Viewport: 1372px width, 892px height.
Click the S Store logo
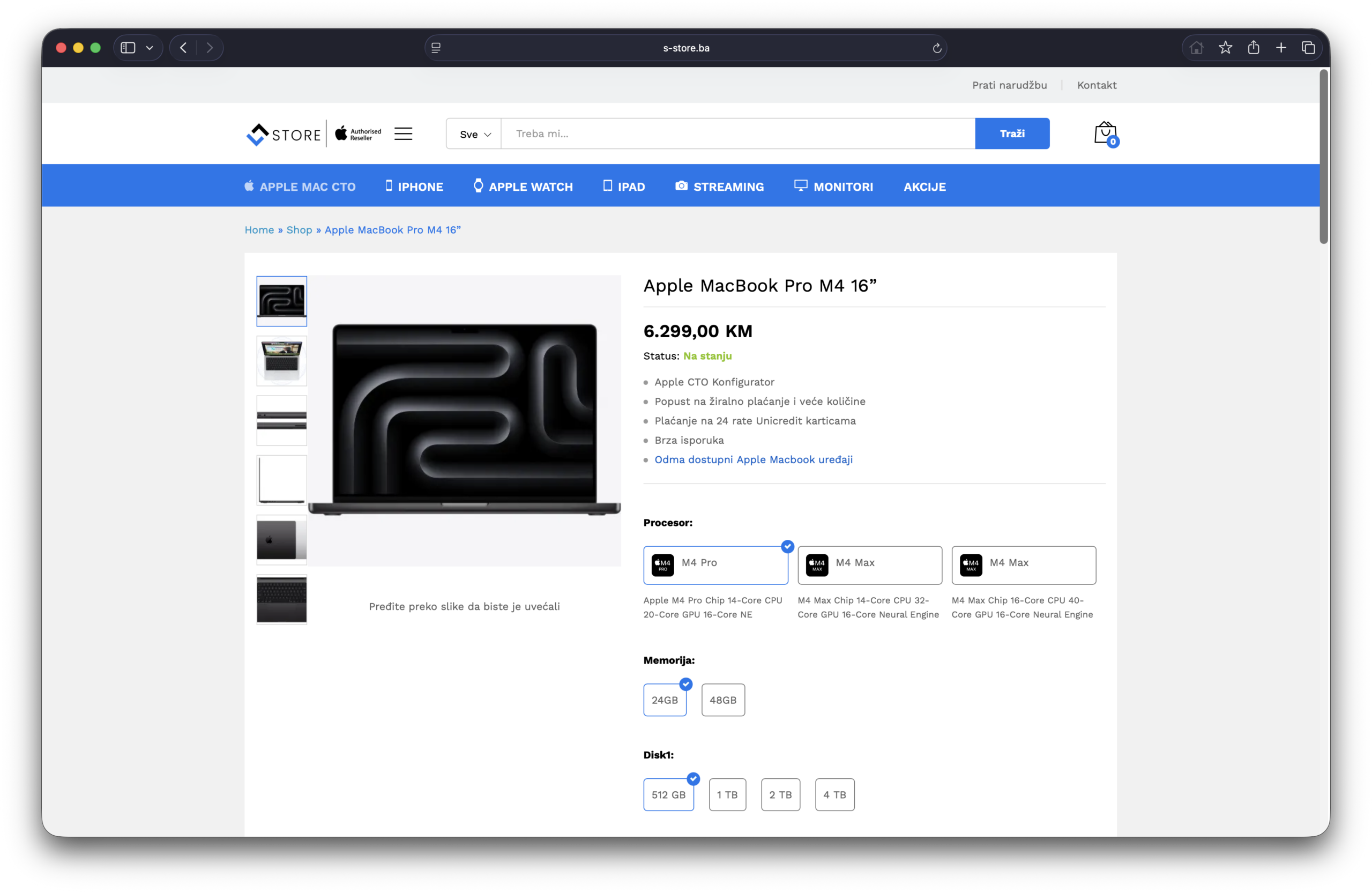tap(284, 134)
